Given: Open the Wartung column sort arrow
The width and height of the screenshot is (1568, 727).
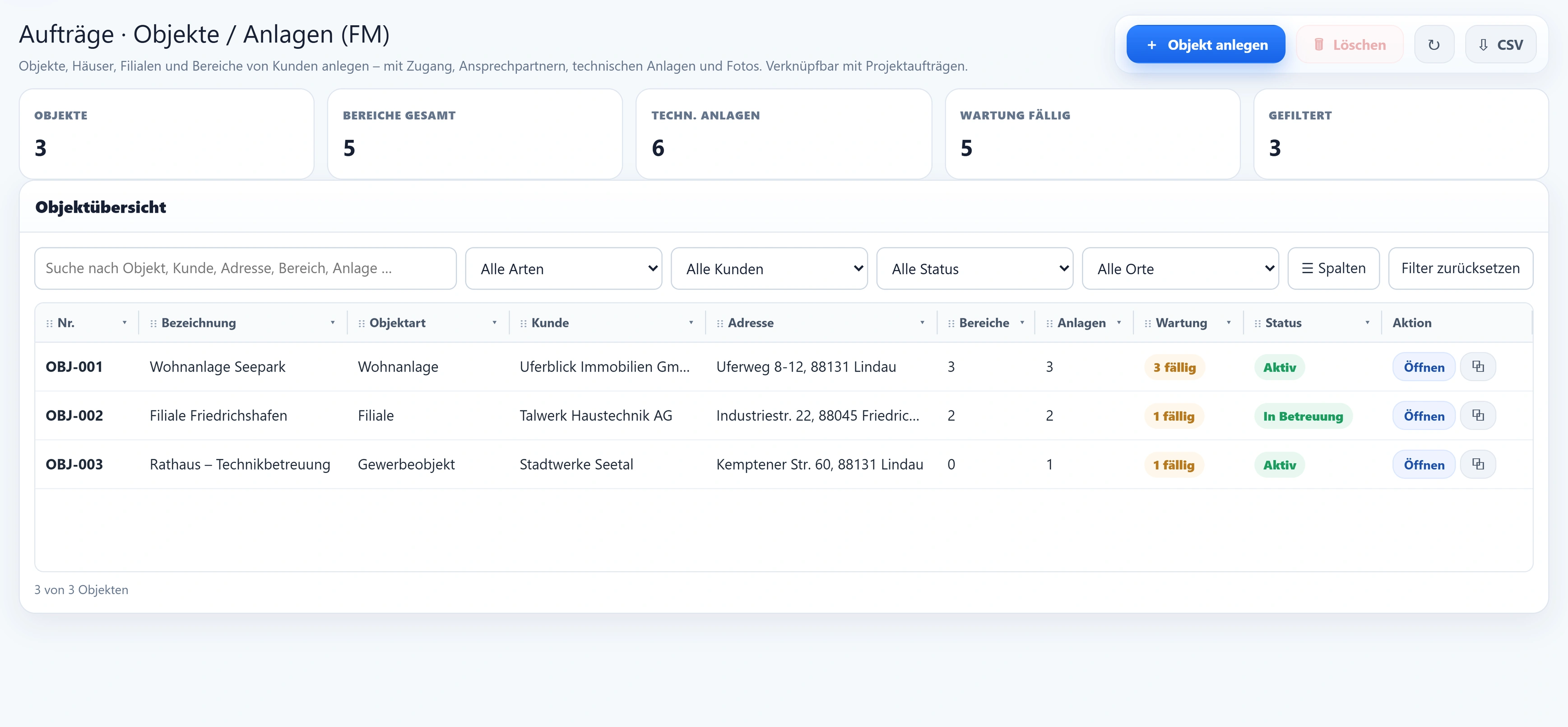Looking at the screenshot, I should point(1228,323).
